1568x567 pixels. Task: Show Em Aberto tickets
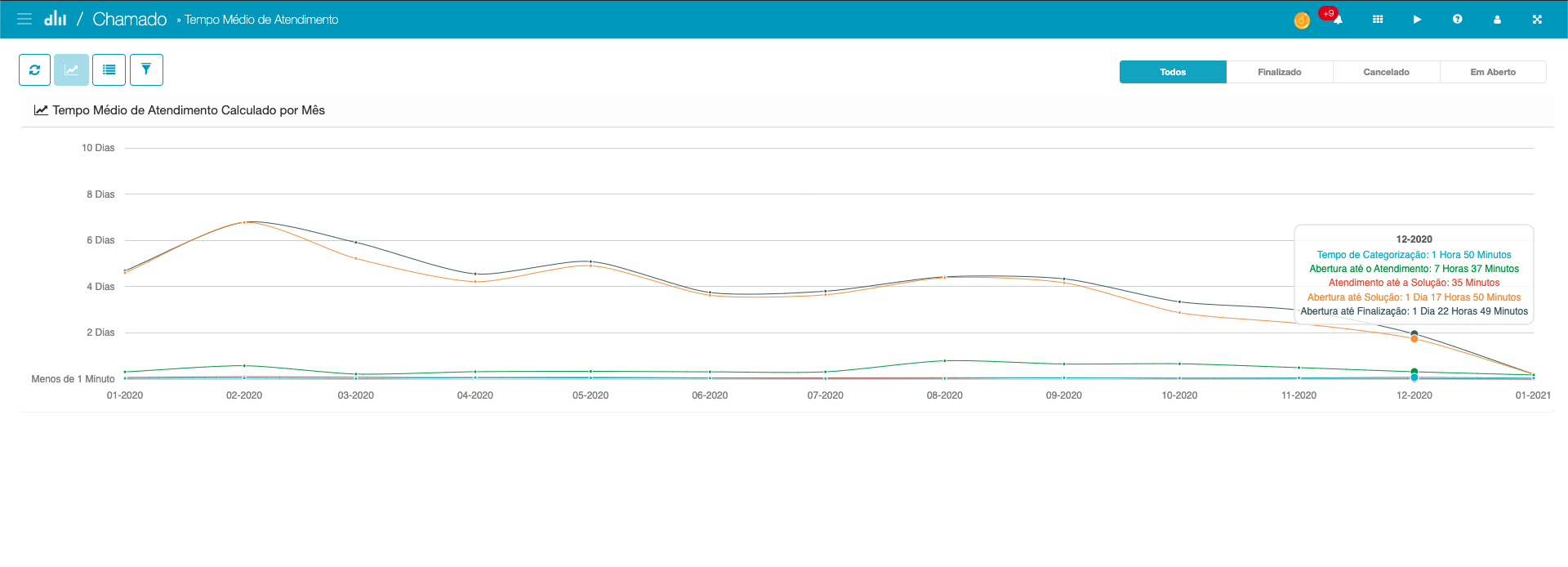click(1493, 72)
